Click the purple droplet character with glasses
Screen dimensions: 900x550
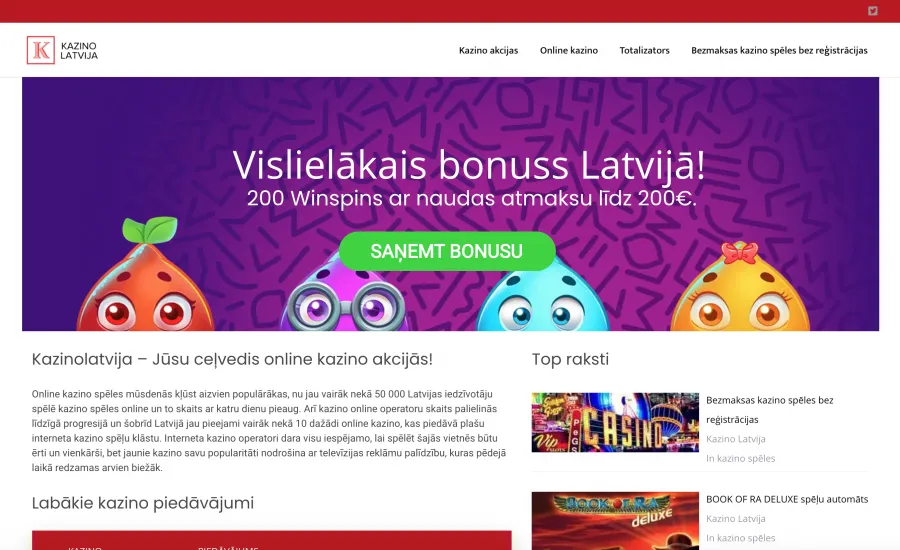346,300
